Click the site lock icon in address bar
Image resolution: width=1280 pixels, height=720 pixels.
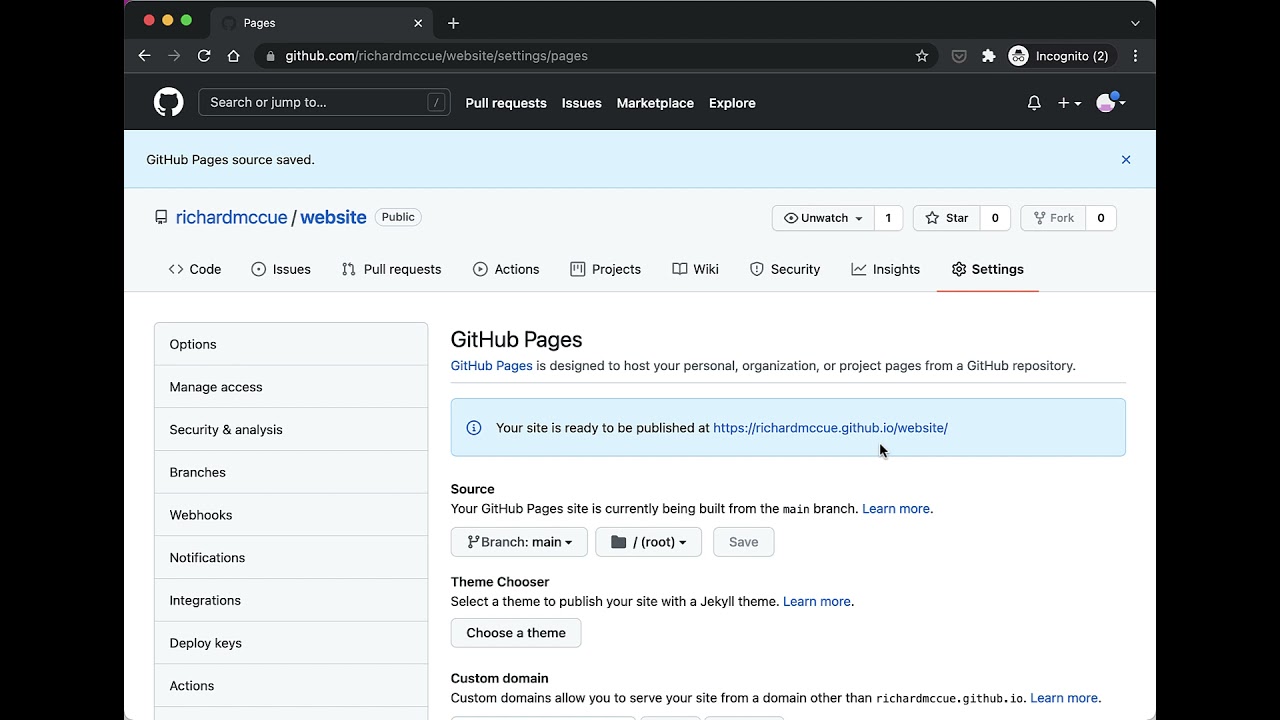270,56
